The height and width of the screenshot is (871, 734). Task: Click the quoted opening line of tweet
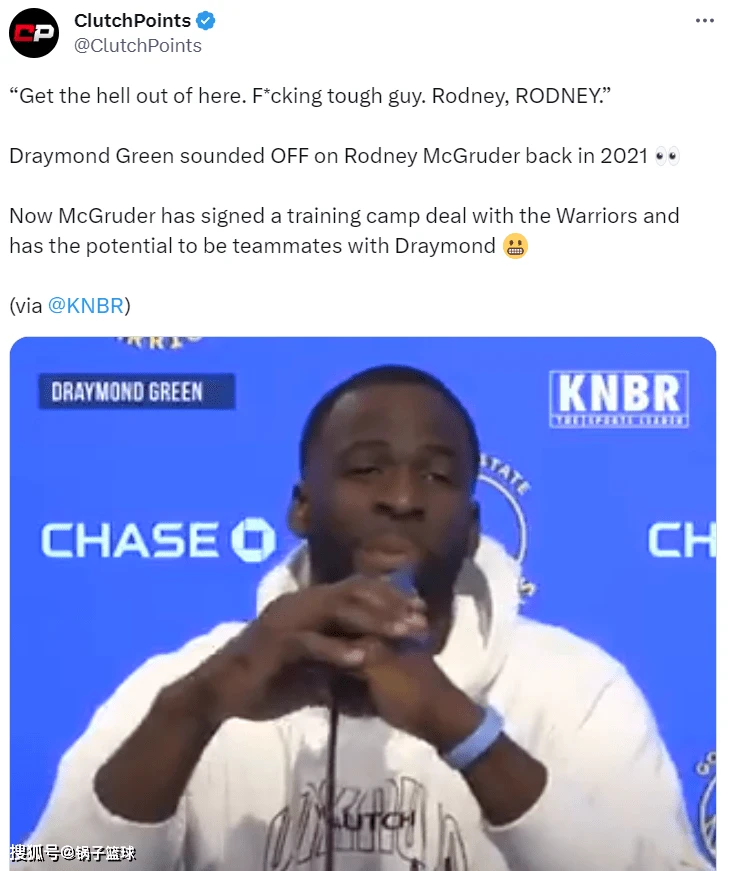(x=310, y=96)
